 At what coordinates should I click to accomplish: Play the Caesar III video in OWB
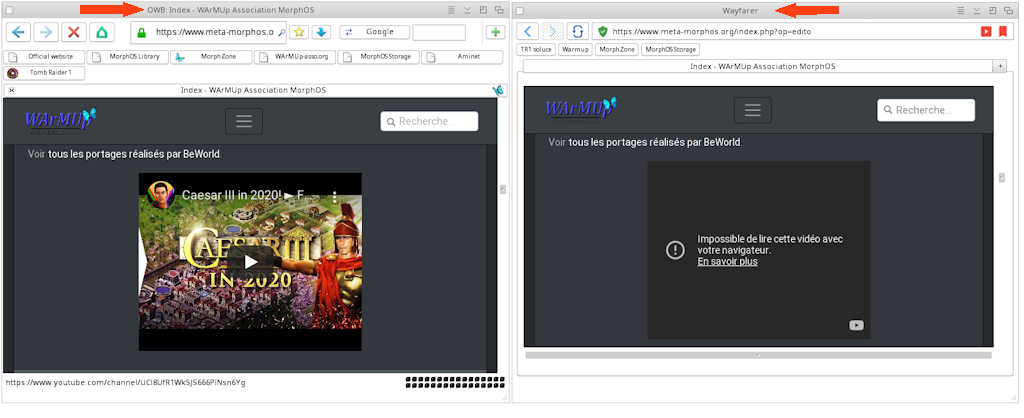(x=250, y=262)
